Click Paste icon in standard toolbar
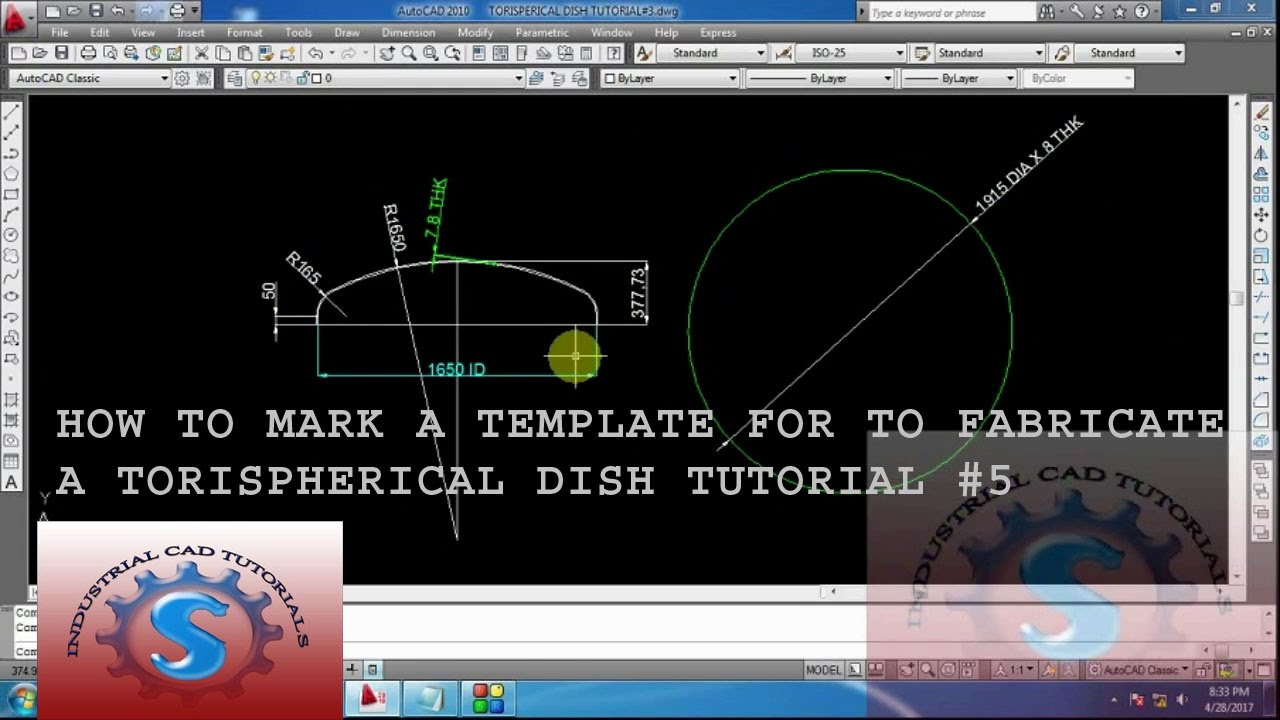Image resolution: width=1280 pixels, height=720 pixels. 244,53
